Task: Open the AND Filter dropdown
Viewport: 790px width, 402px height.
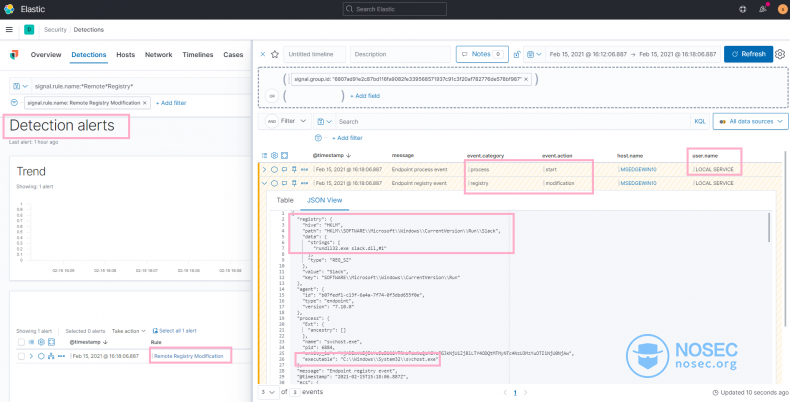Action: pos(293,121)
